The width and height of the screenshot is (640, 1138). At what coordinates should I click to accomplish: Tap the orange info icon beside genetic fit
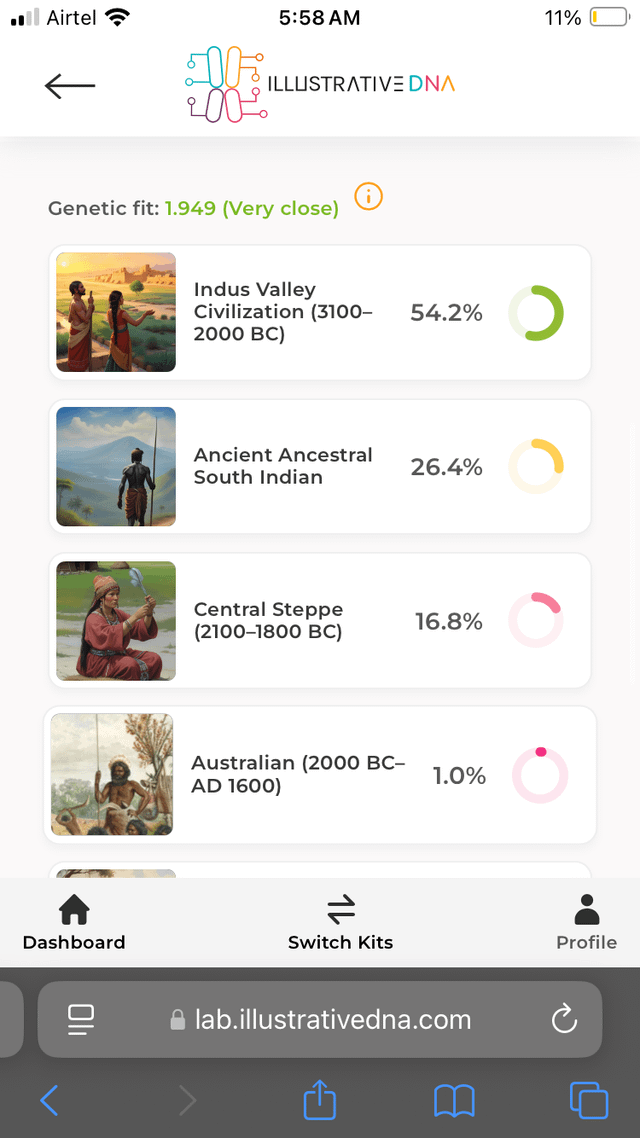tap(369, 197)
